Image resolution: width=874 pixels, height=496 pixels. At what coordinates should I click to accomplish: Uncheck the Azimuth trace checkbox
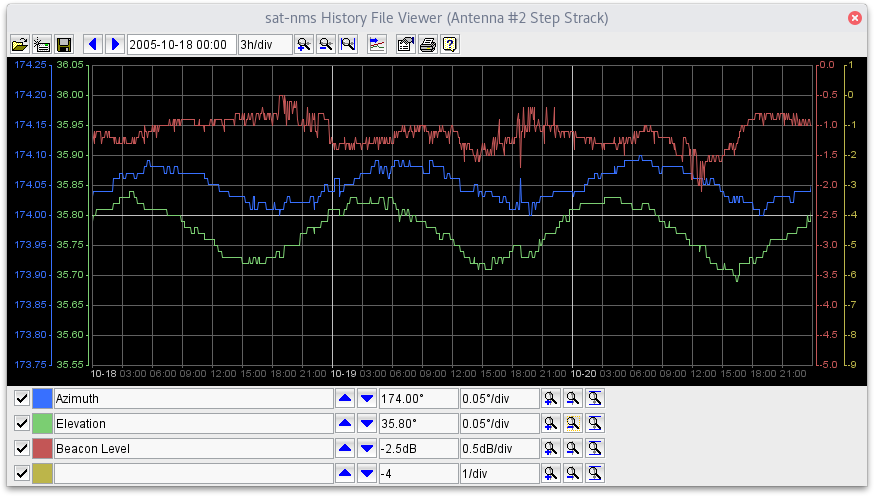click(22, 398)
